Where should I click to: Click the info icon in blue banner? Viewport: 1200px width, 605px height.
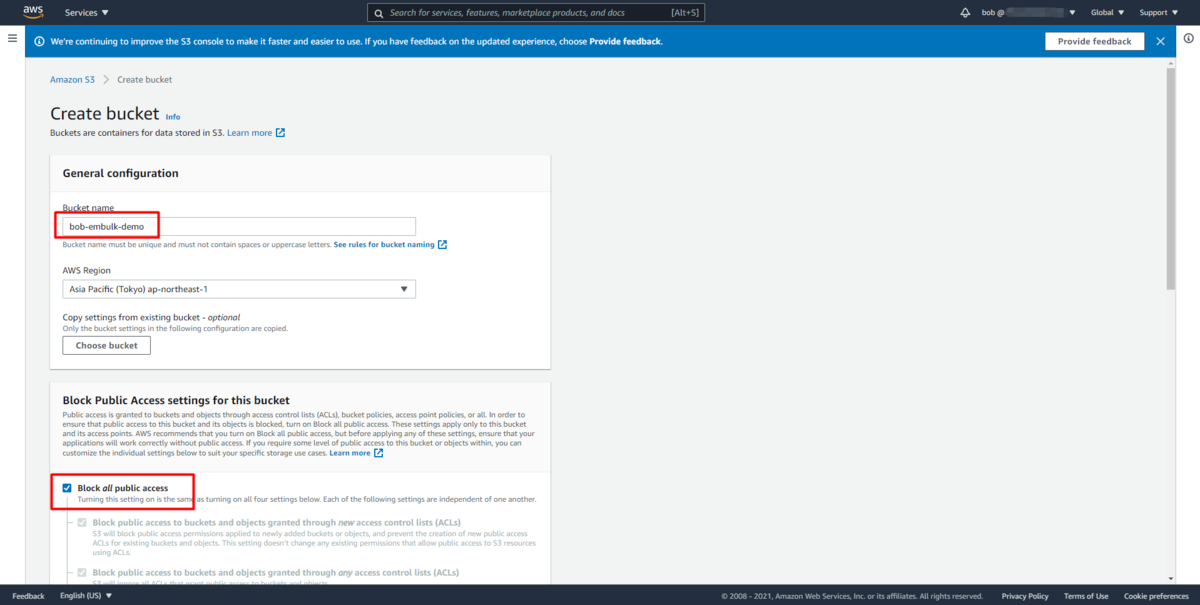coord(40,41)
